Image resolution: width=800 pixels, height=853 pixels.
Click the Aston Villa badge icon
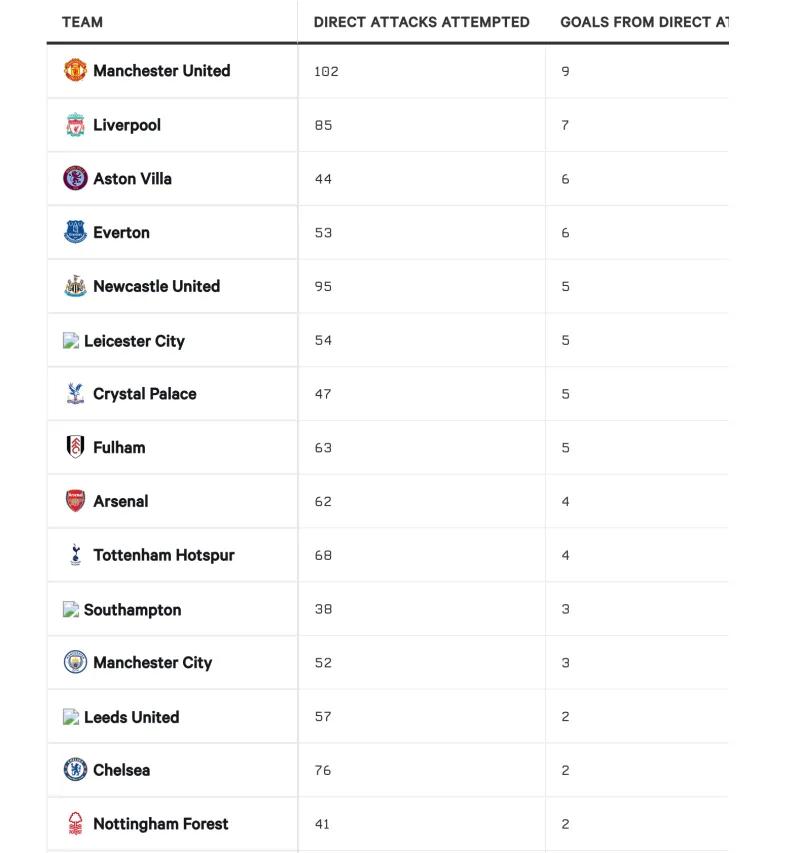75,178
